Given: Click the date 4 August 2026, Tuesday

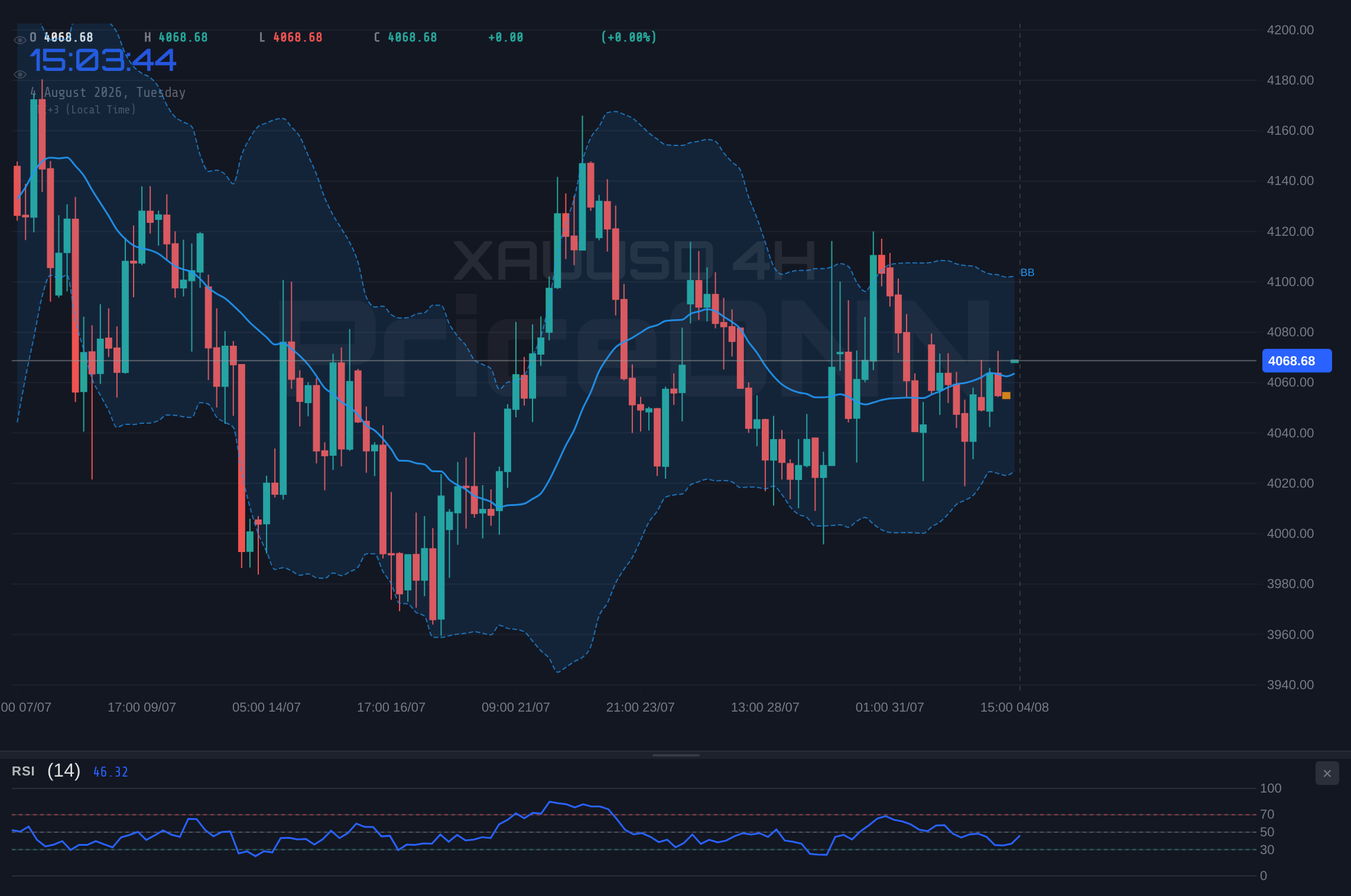Looking at the screenshot, I should 108,92.
